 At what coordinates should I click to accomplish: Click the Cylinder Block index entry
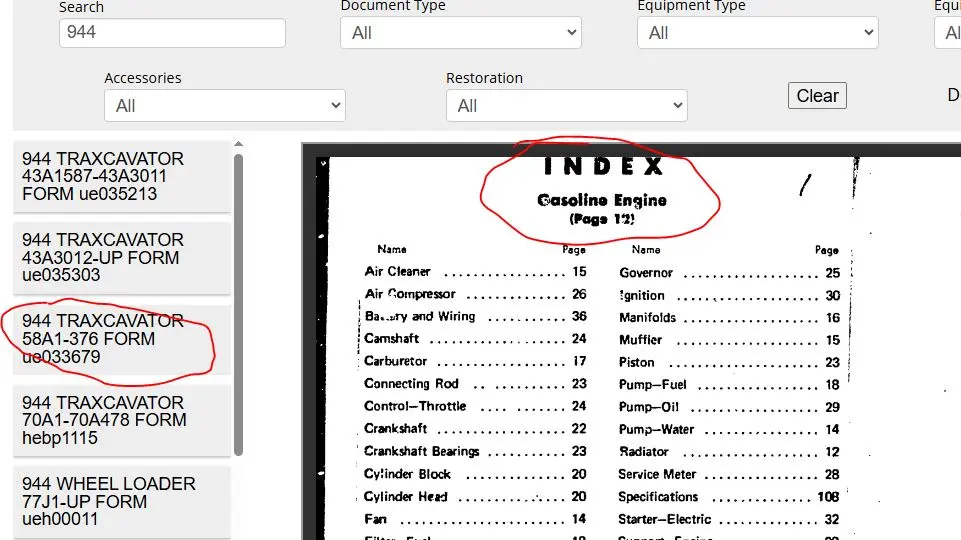tap(475, 474)
